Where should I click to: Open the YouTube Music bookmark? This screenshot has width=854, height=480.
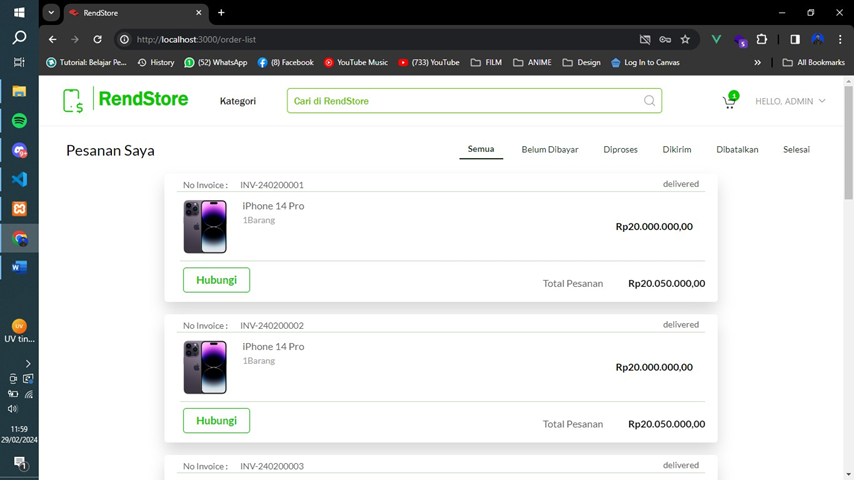356,63
